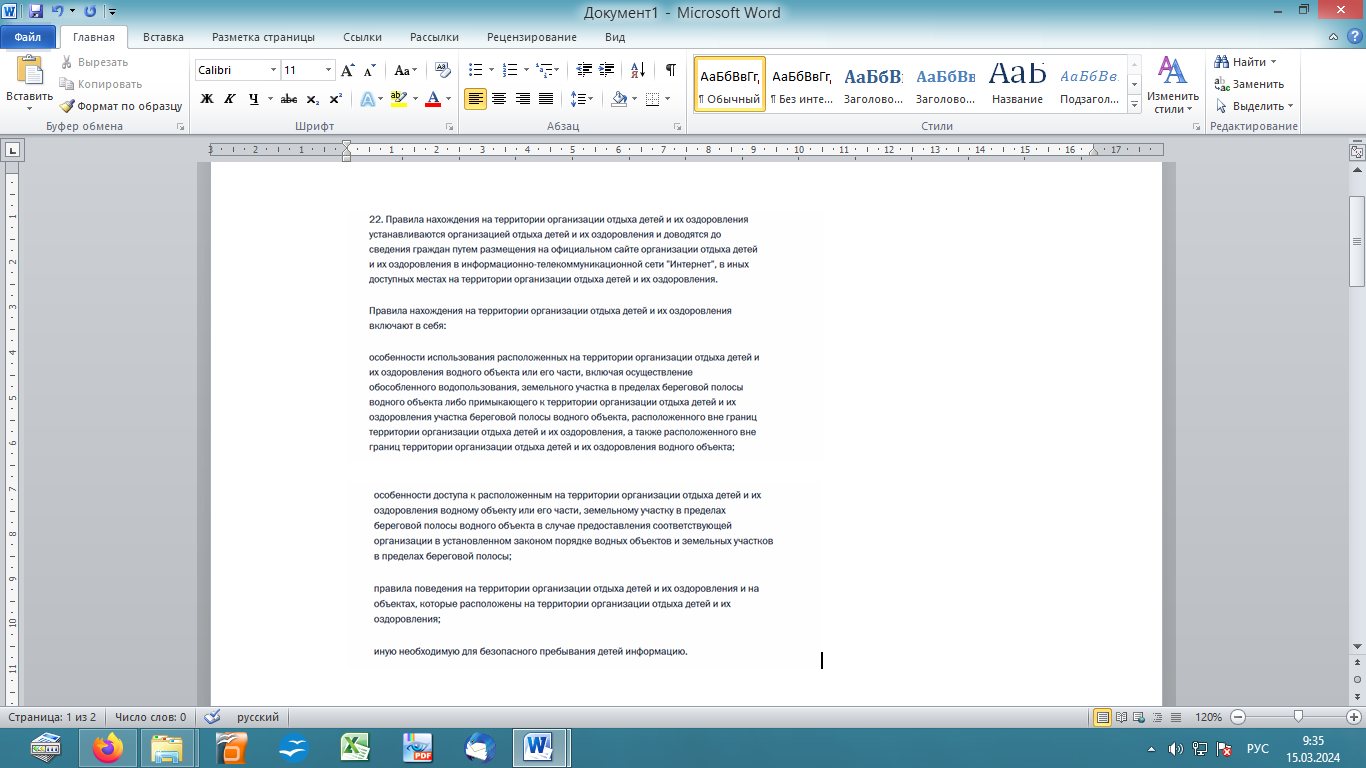1366x768 pixels.
Task: Click the zoom slider handle
Action: pos(1298,717)
